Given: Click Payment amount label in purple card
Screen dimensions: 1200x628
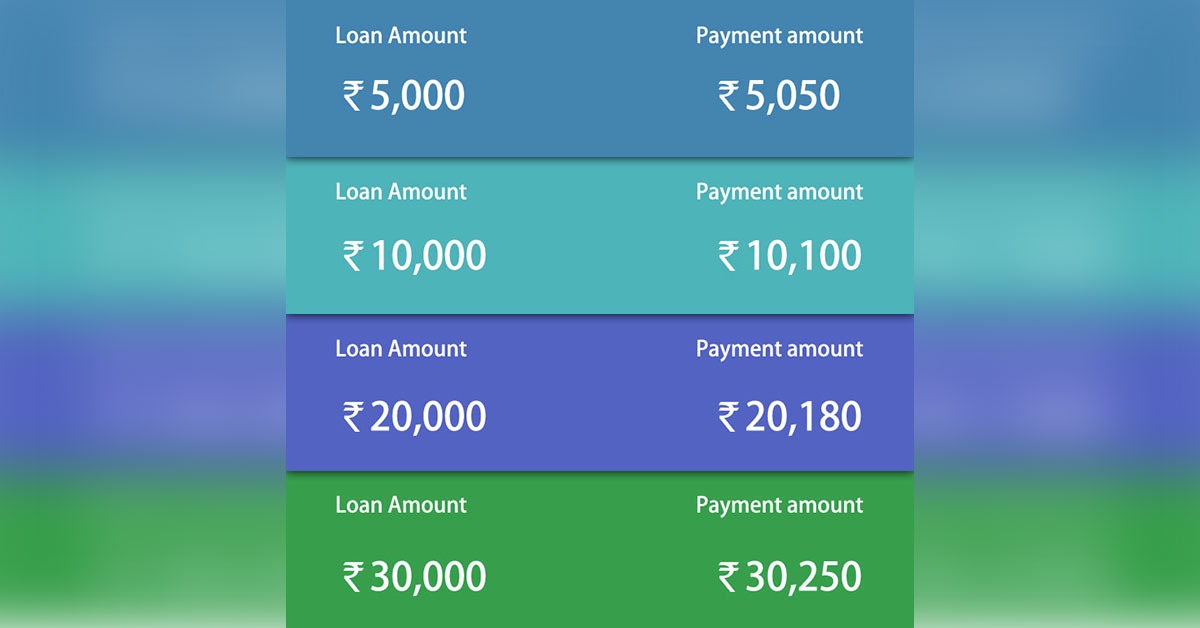Looking at the screenshot, I should (x=780, y=349).
